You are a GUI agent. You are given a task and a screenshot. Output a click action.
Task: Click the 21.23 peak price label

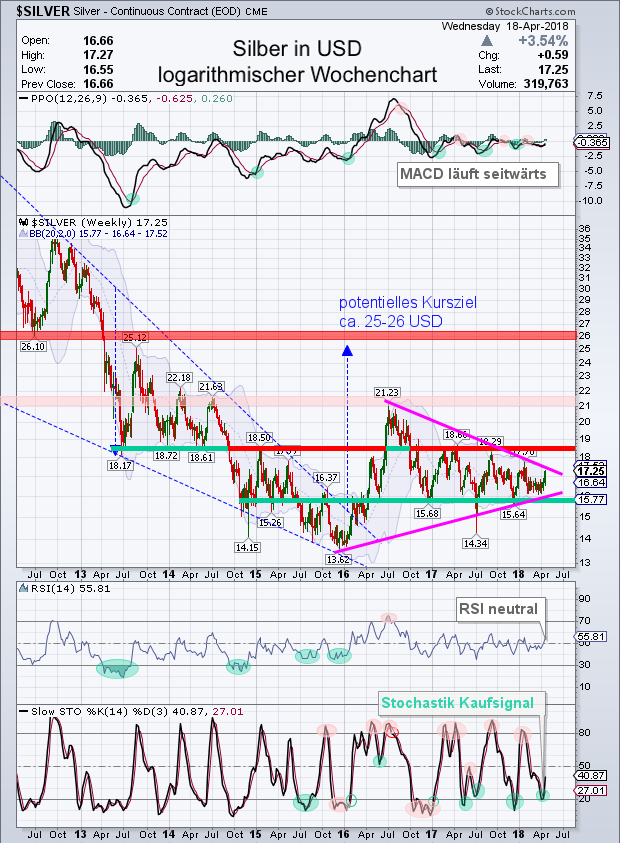(387, 391)
